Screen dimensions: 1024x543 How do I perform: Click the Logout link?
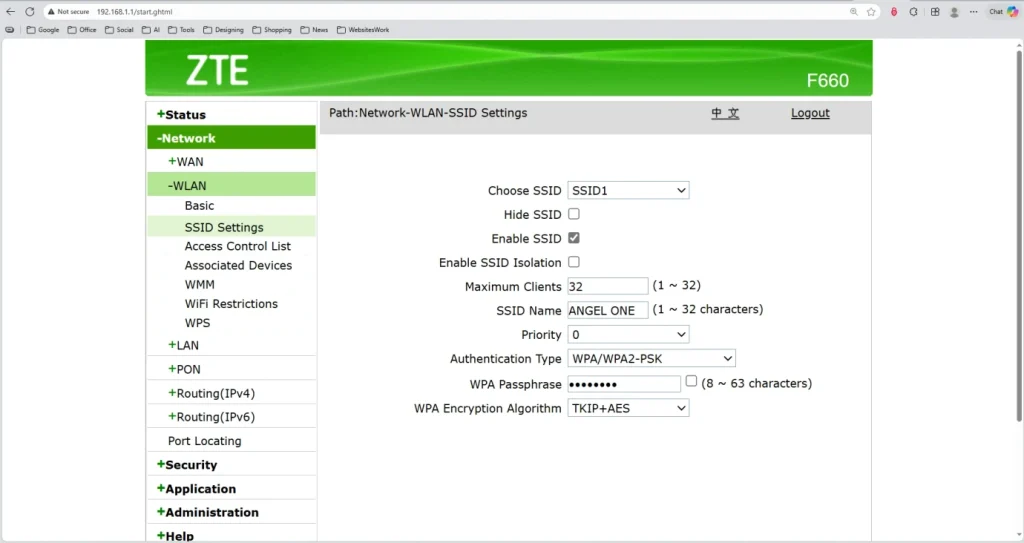[810, 113]
